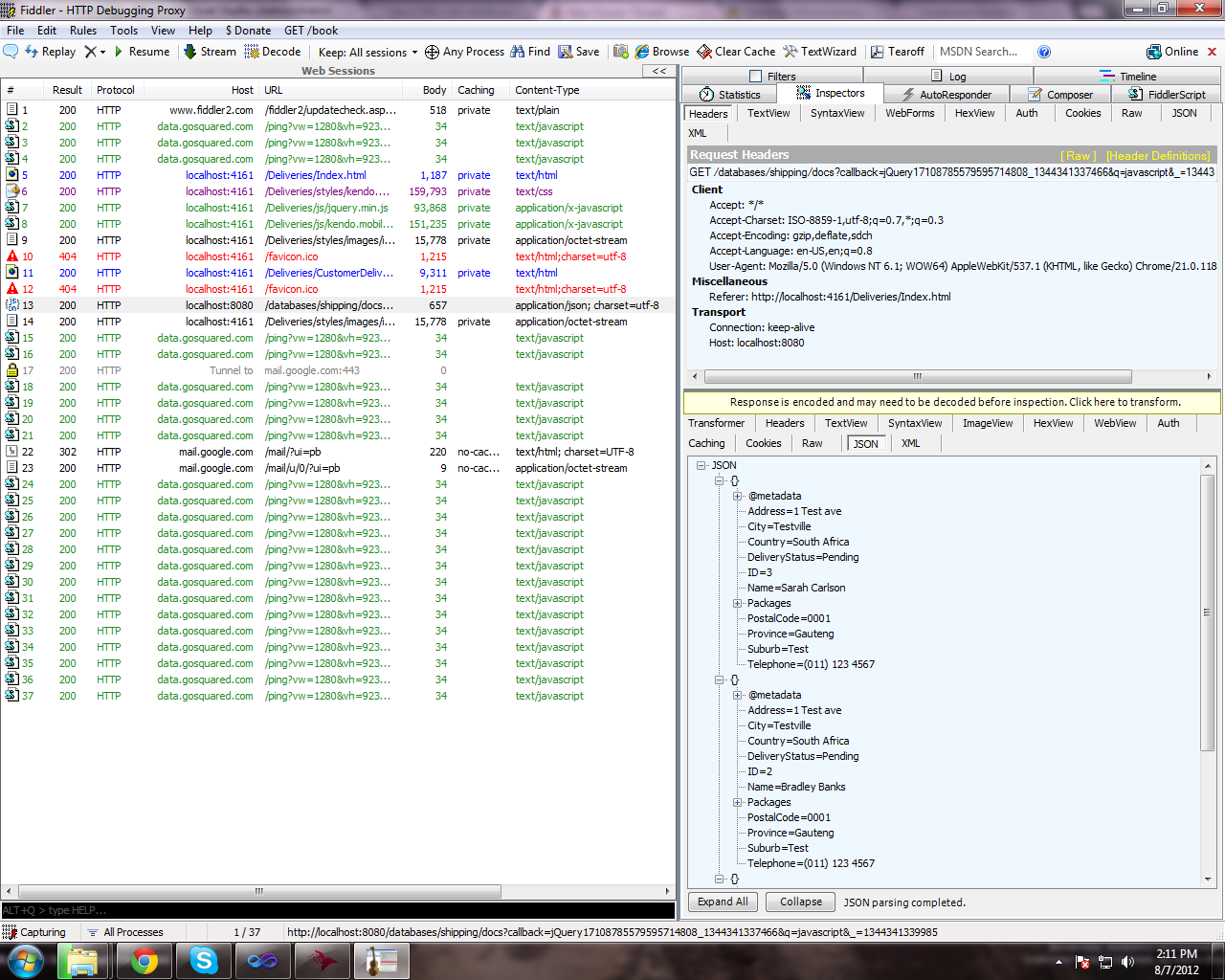Click the CSS icon for session 6
Viewport: 1225px width, 980px height.
click(x=12, y=191)
